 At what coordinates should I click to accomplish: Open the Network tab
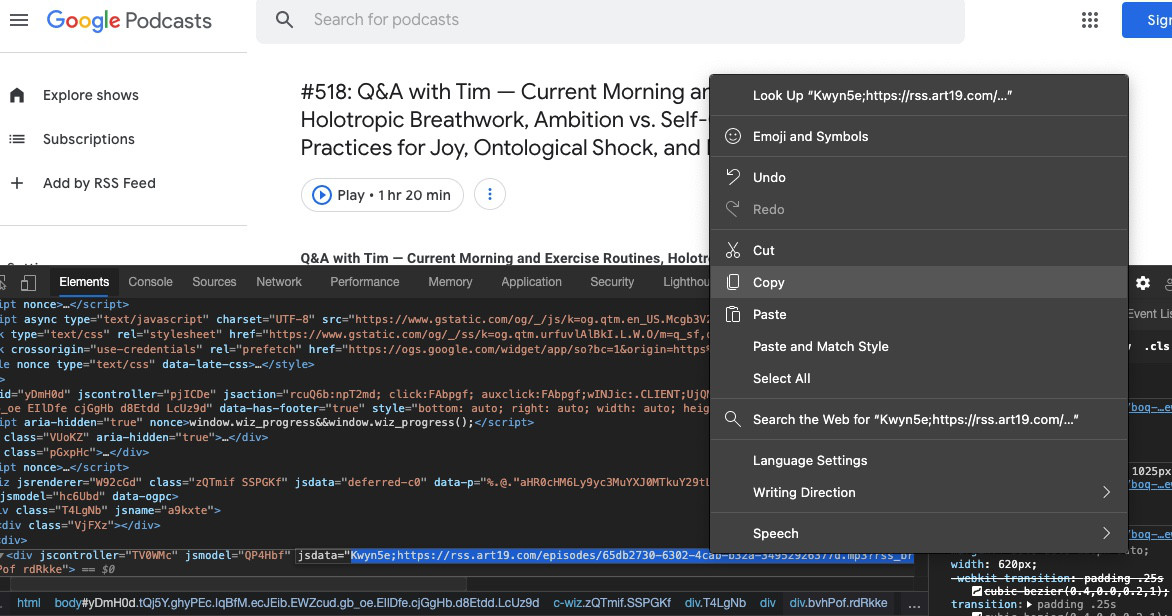(279, 282)
